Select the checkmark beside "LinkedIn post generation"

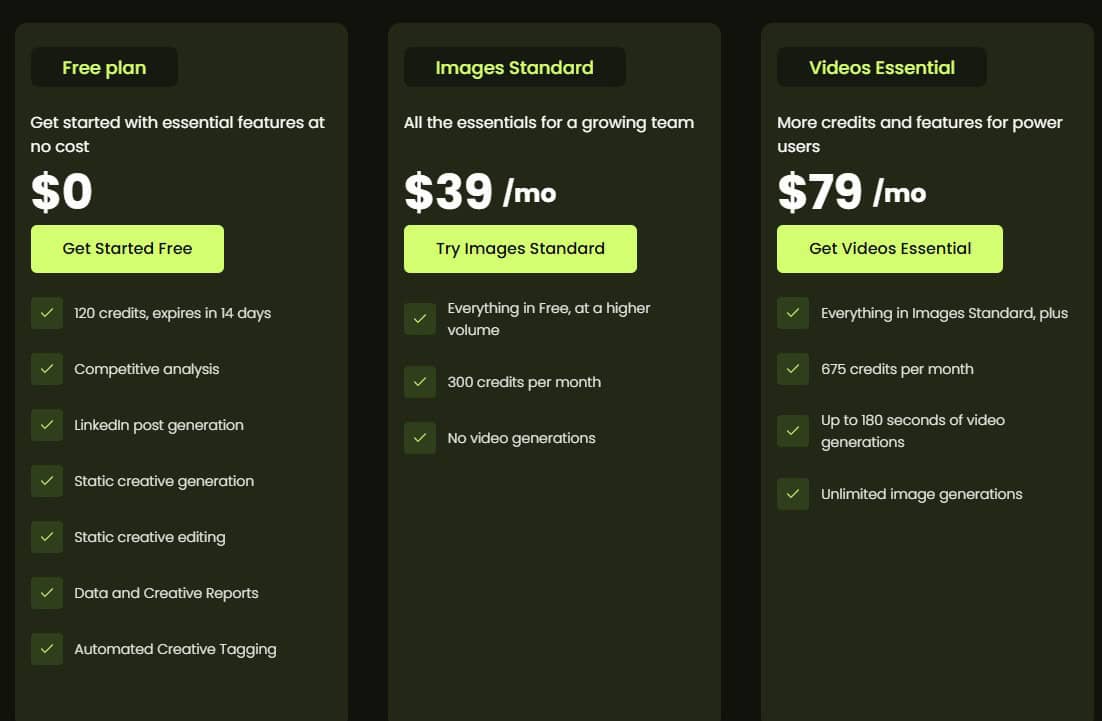tap(47, 425)
